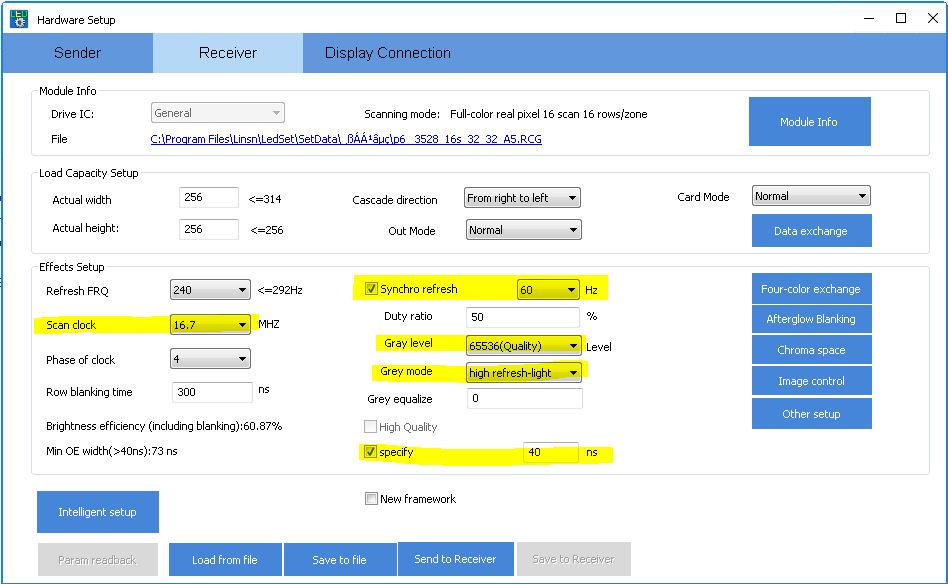
Task: Open the RCG file path link
Action: click(x=346, y=139)
